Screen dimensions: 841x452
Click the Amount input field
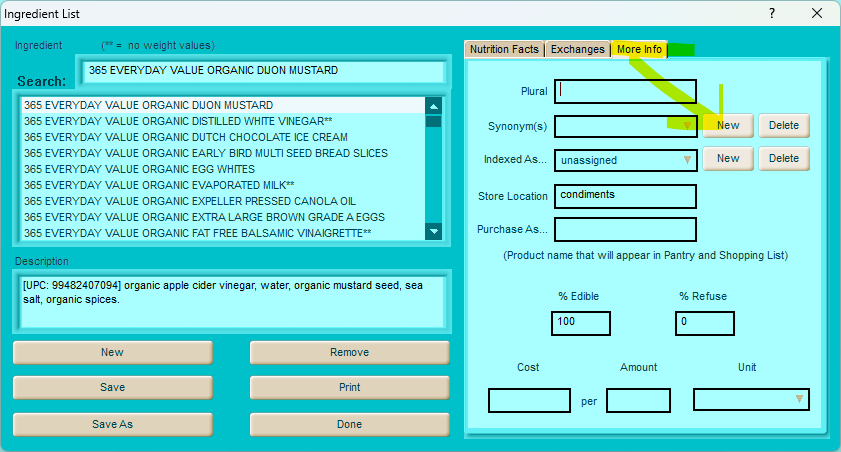click(x=638, y=401)
